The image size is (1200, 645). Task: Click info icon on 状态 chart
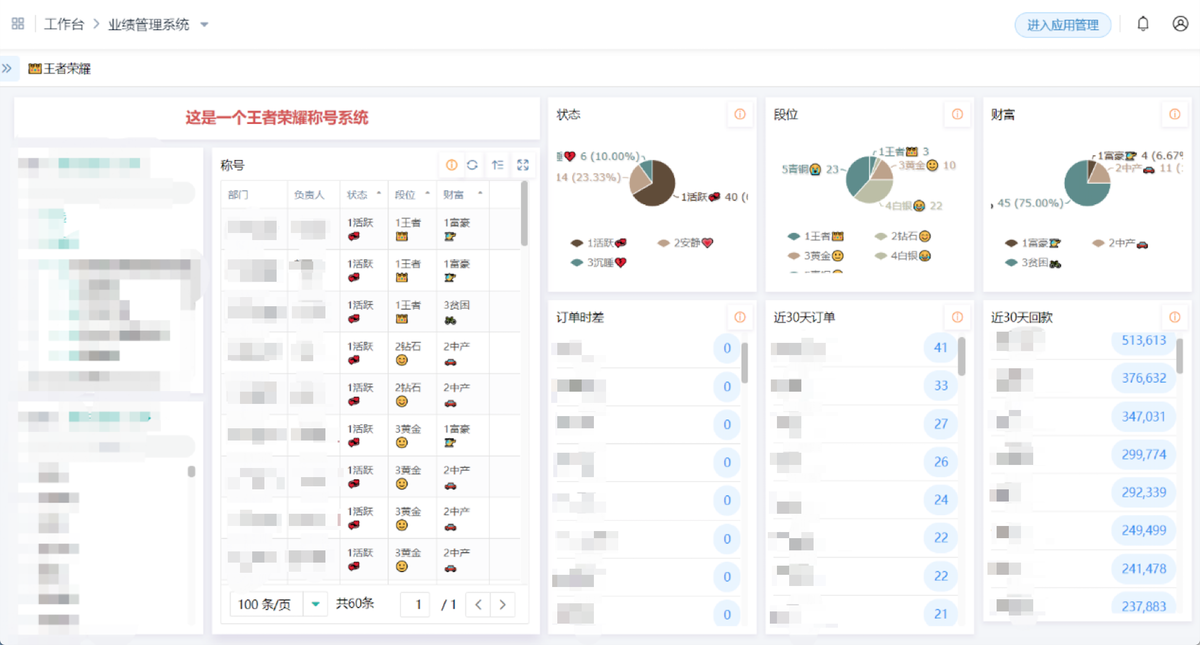coord(740,115)
